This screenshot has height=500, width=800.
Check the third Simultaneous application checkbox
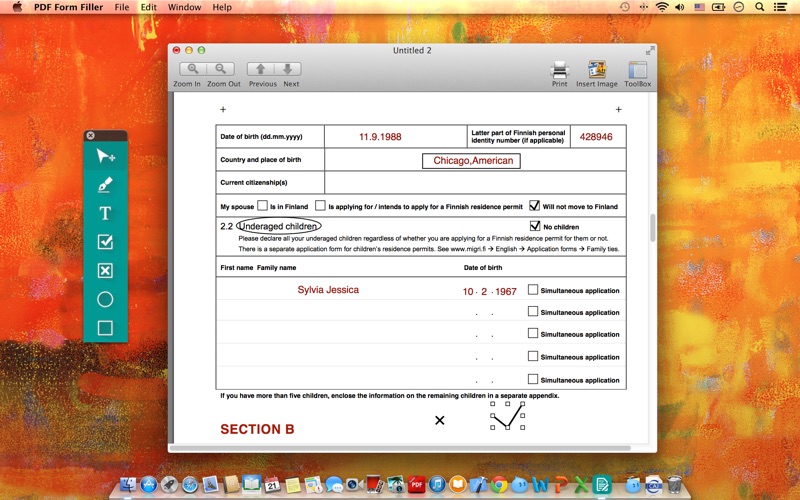pyautogui.click(x=533, y=333)
